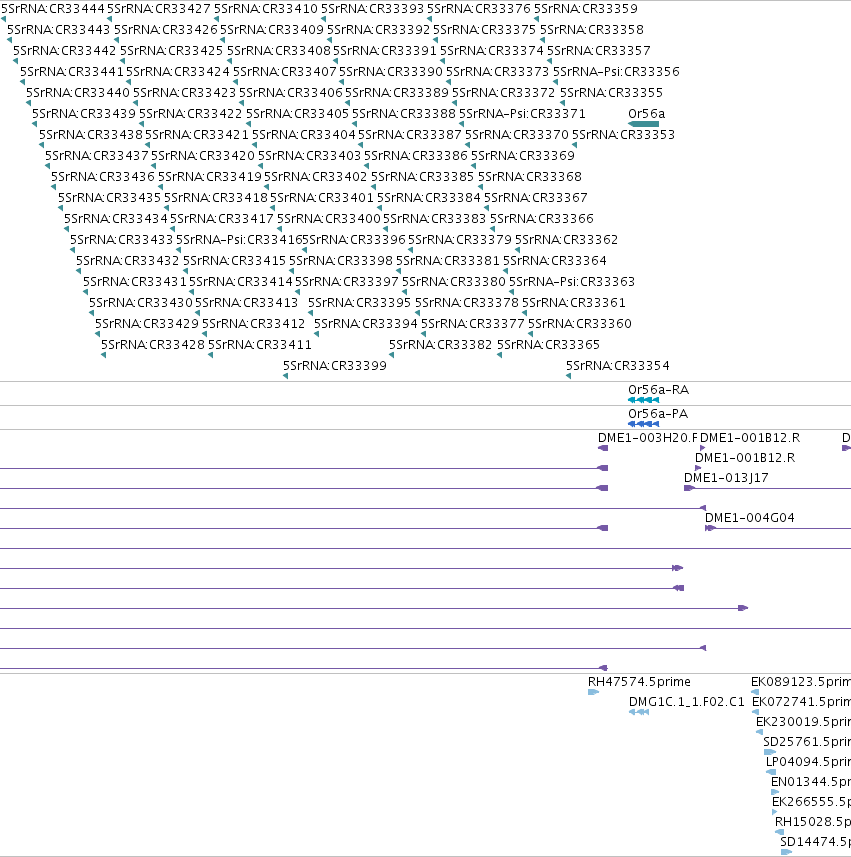
Task: Click the arrow glyph under 5SrRNA:CR33428
Action: click(103, 355)
